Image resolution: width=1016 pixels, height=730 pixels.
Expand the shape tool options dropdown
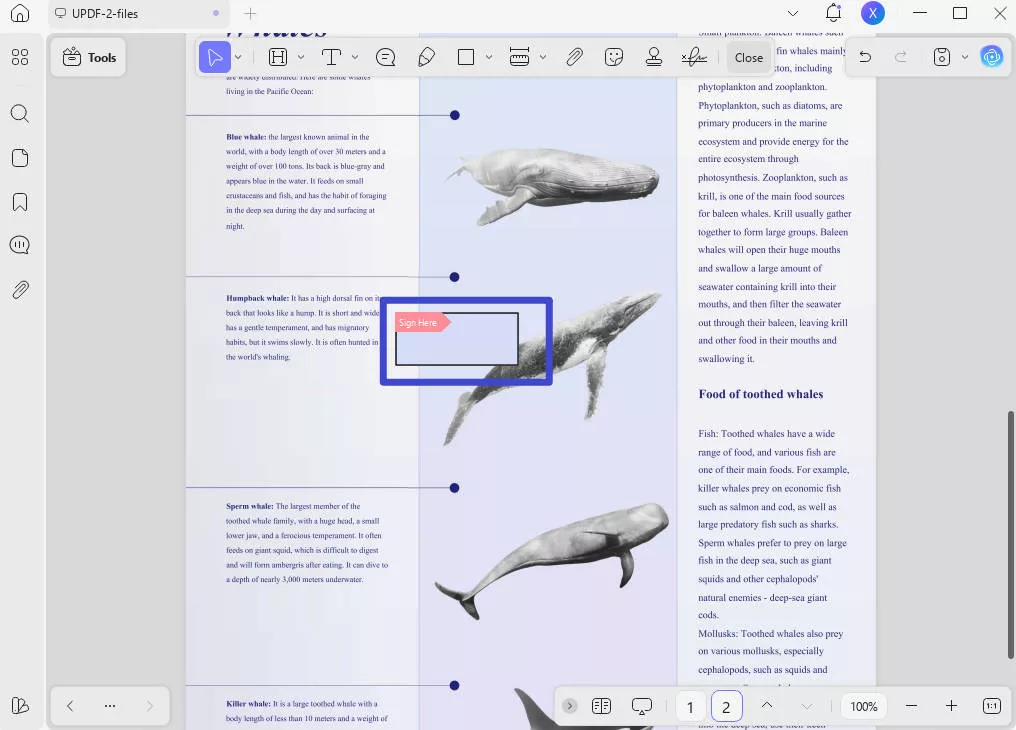click(489, 57)
